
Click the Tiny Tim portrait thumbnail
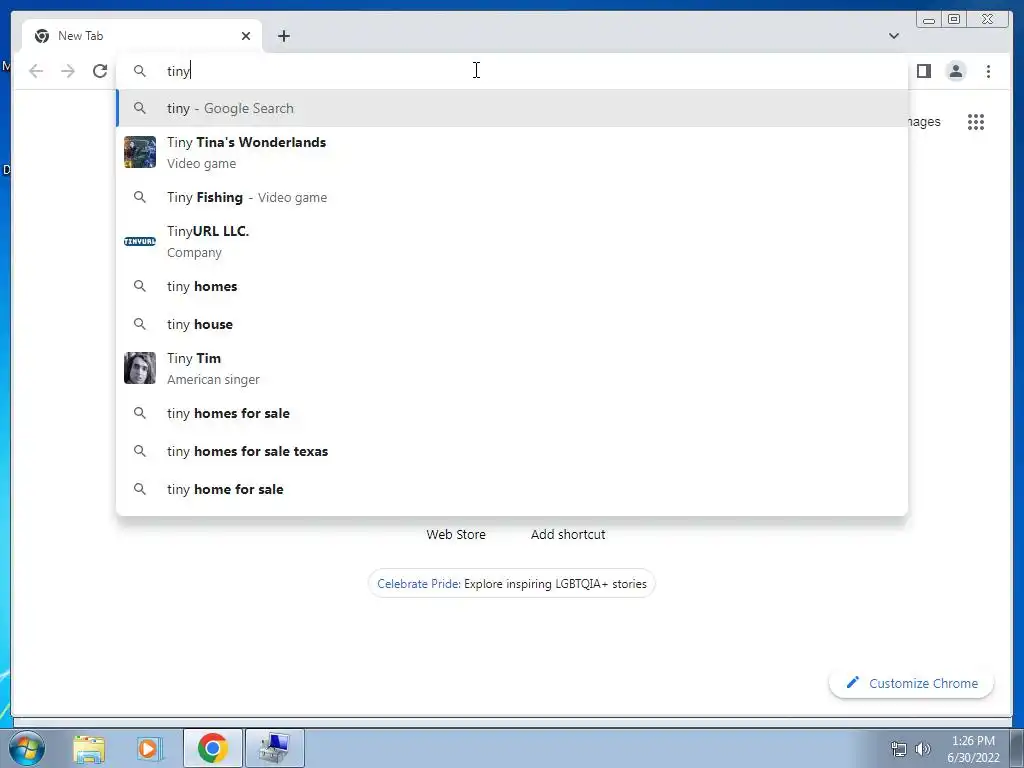(140, 368)
